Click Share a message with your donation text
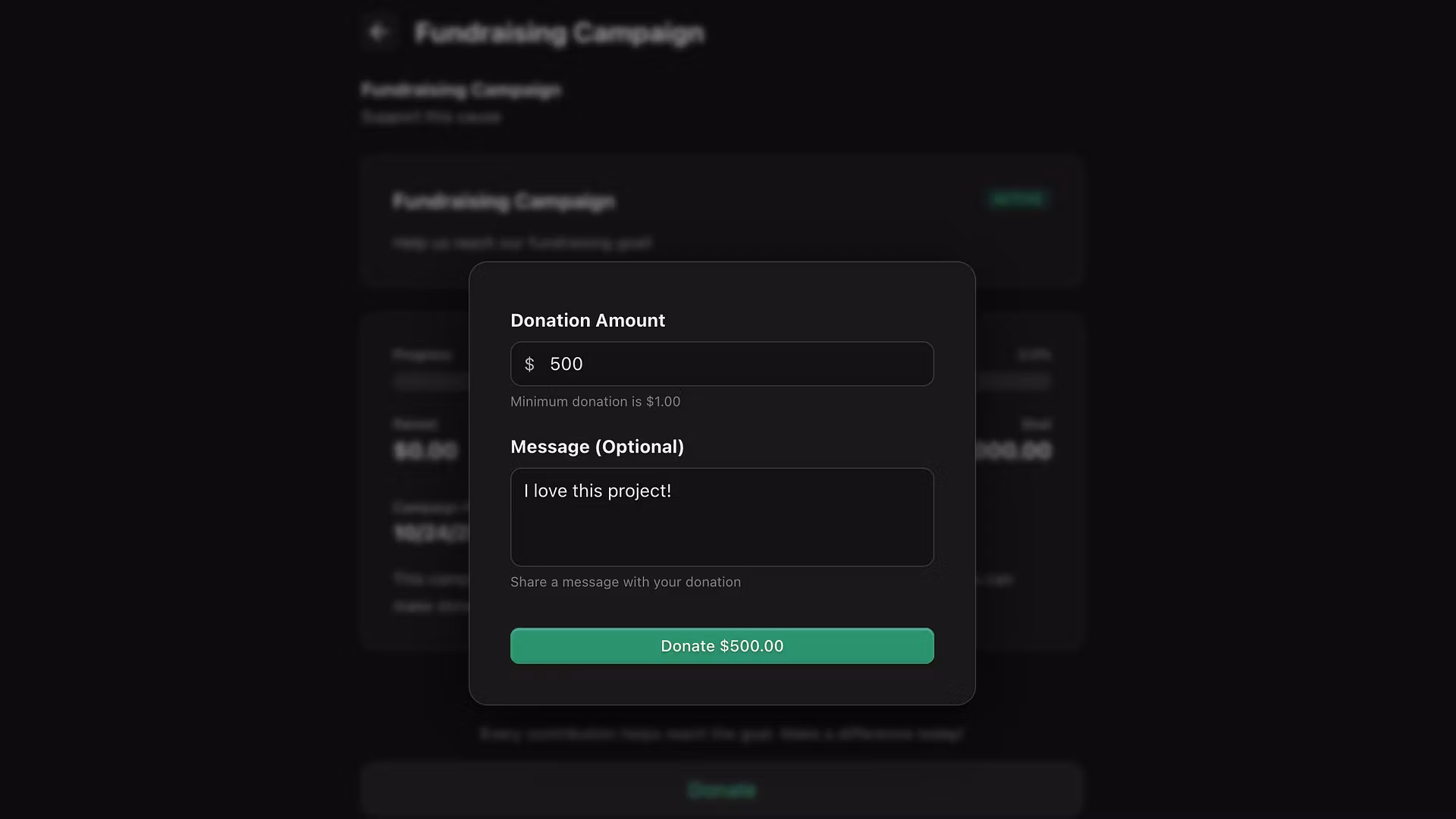This screenshot has width=1456, height=819. point(626,582)
